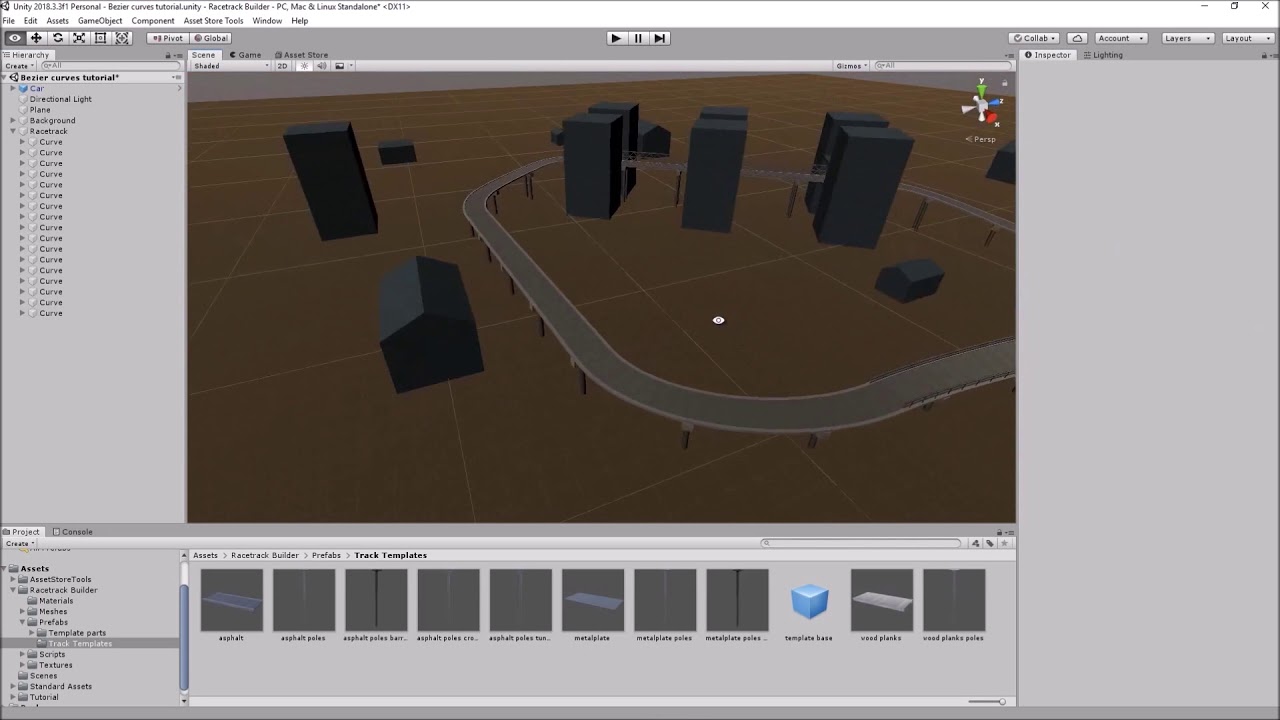This screenshot has height=720, width=1280.
Task: Switch to the Game tab
Action: click(245, 55)
